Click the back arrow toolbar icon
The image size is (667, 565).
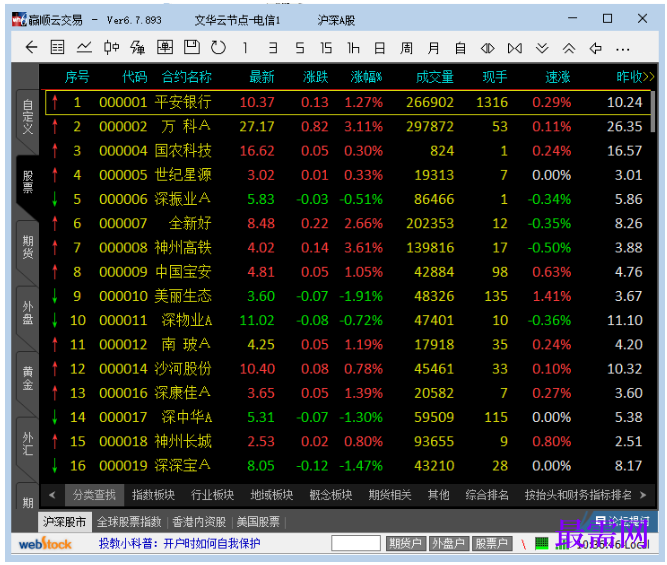pyautogui.click(x=31, y=48)
